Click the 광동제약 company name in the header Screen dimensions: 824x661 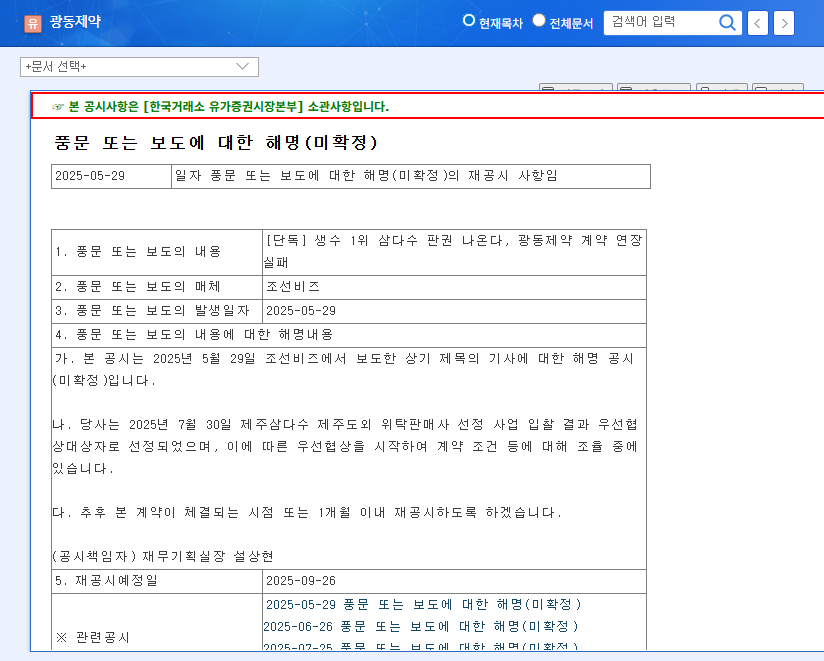click(75, 22)
